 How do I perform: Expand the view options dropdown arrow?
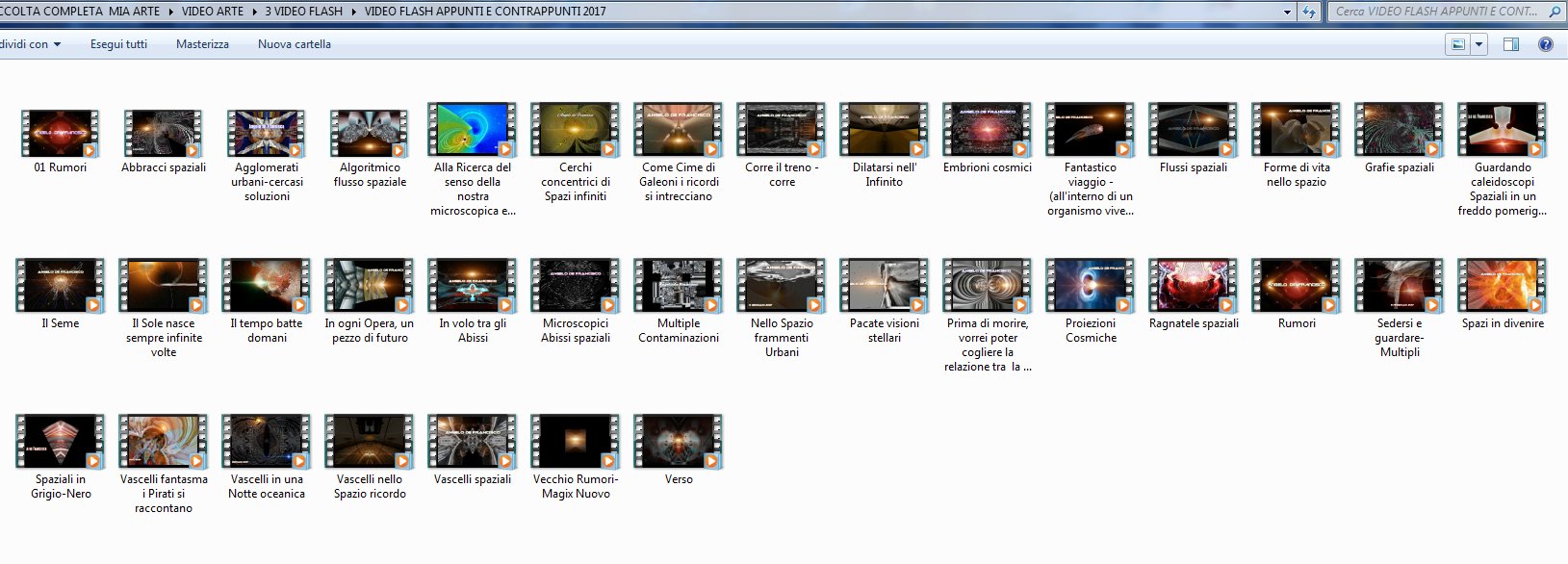(1479, 44)
